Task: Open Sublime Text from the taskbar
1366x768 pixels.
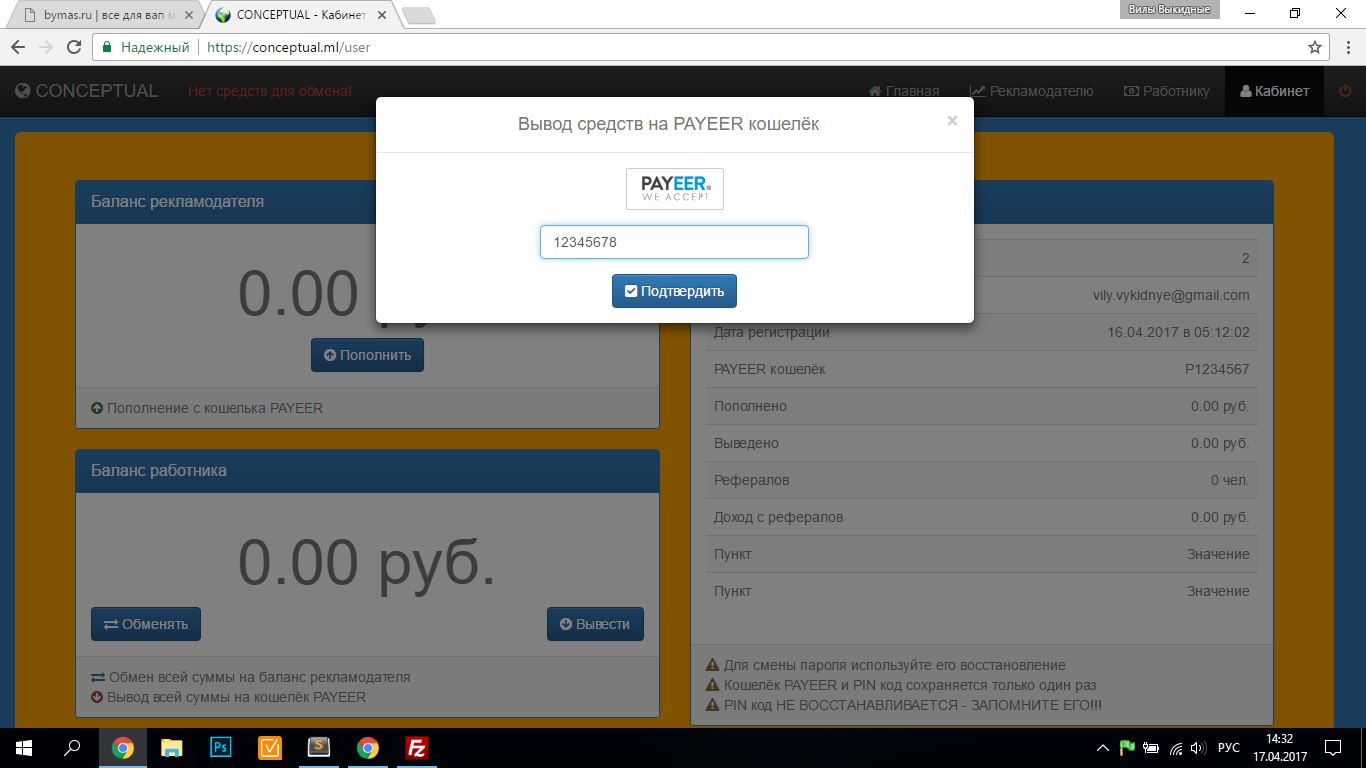Action: click(x=319, y=748)
